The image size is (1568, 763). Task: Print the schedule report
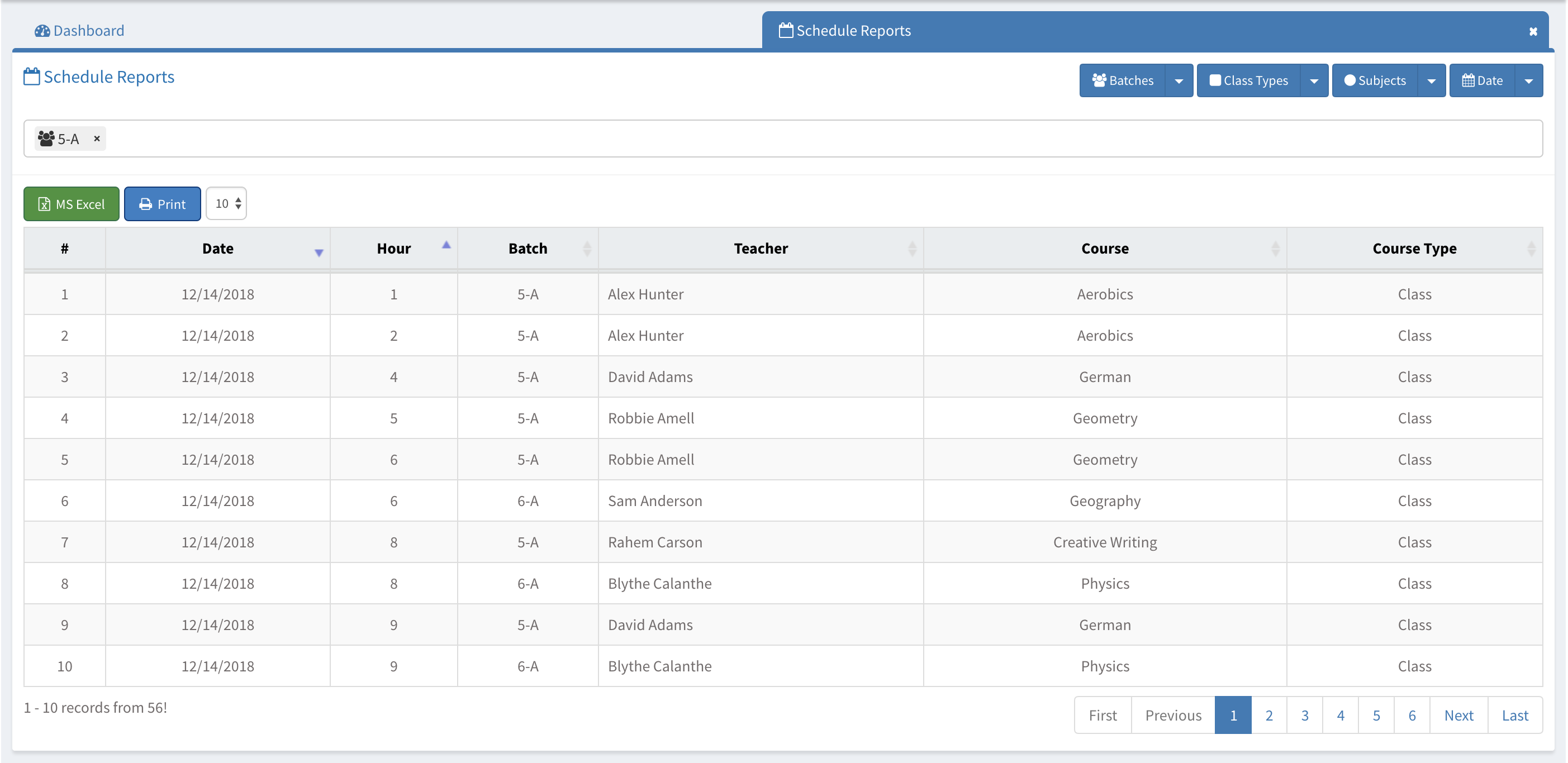point(162,204)
